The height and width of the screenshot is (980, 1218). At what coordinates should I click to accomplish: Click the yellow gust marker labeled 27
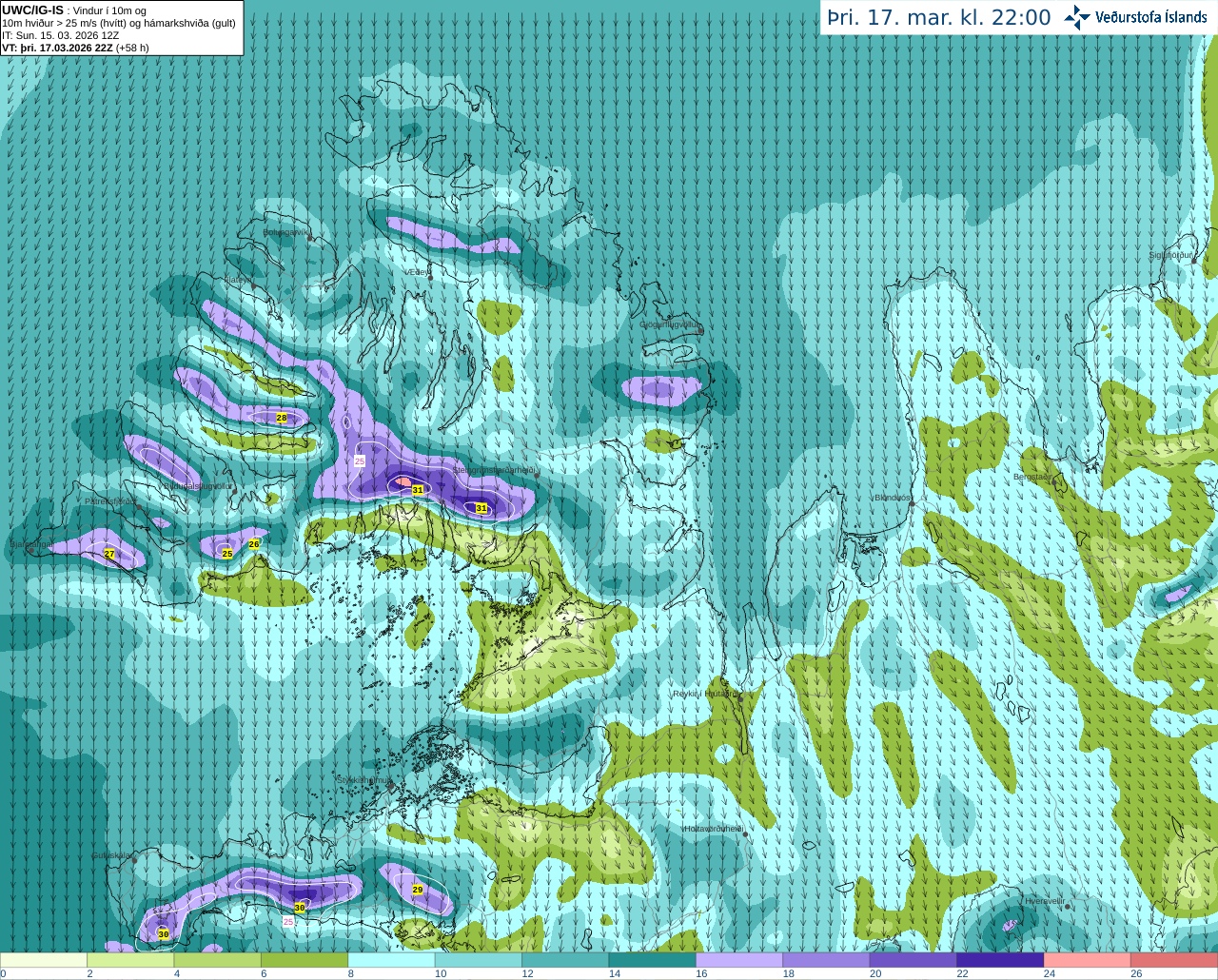pos(109,554)
